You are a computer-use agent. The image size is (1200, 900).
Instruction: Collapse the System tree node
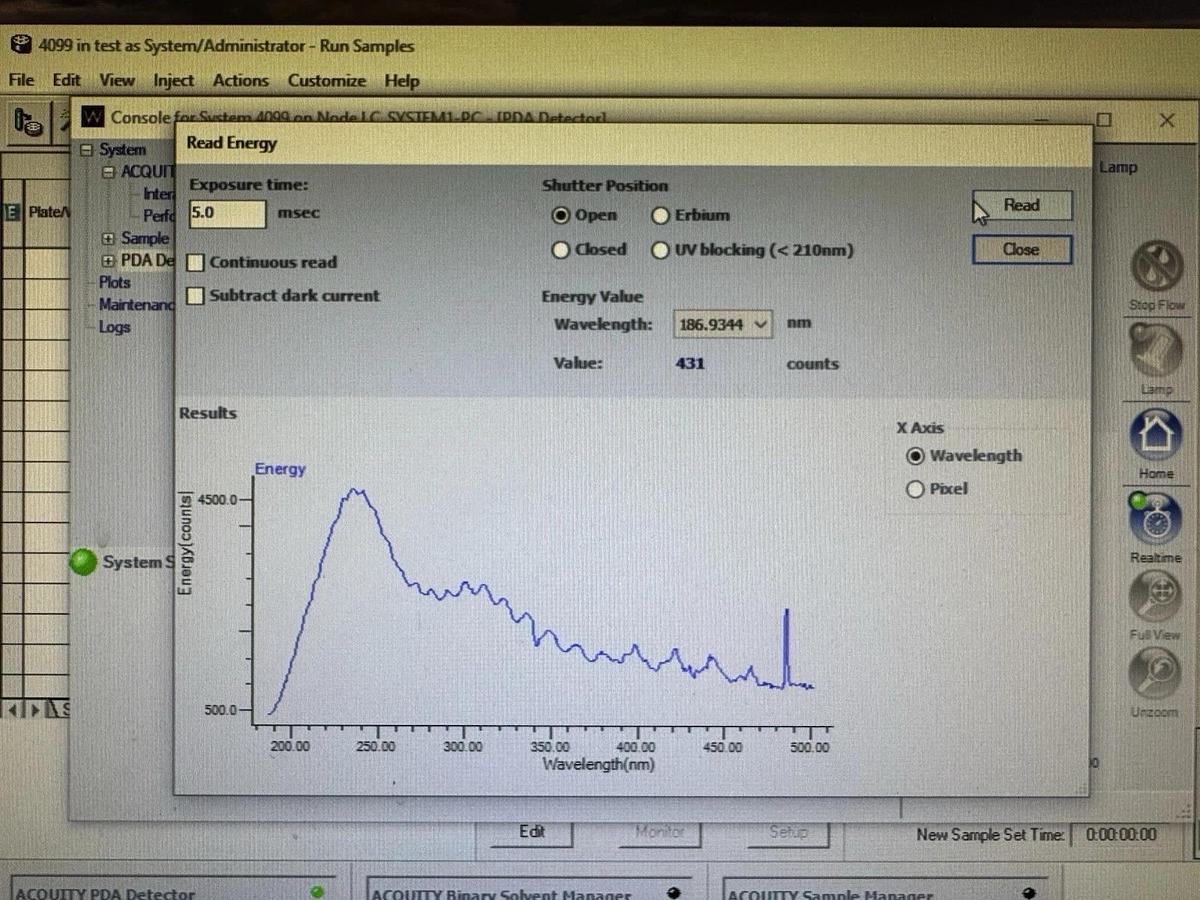86,150
